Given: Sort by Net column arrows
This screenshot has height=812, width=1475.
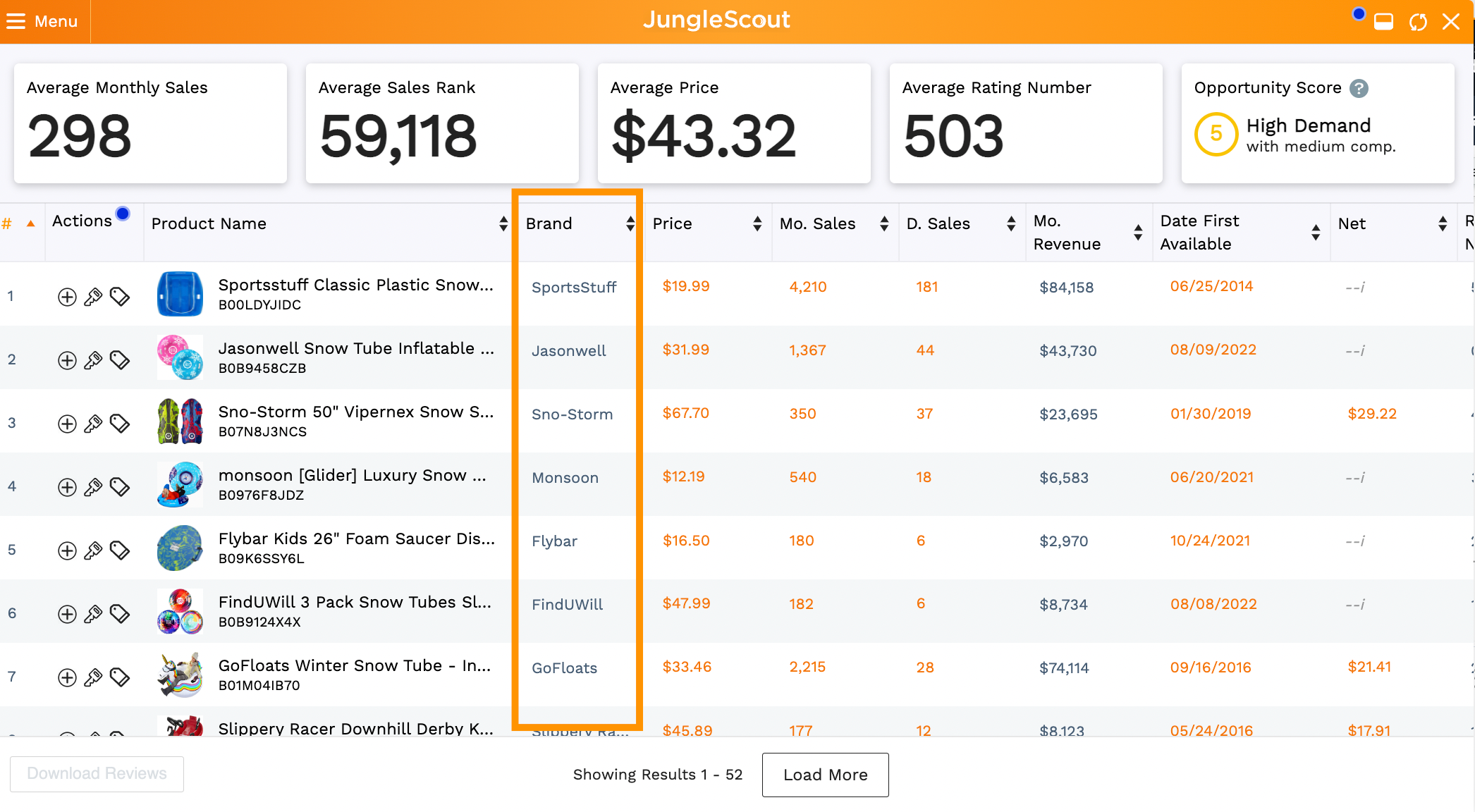Looking at the screenshot, I should [x=1442, y=223].
